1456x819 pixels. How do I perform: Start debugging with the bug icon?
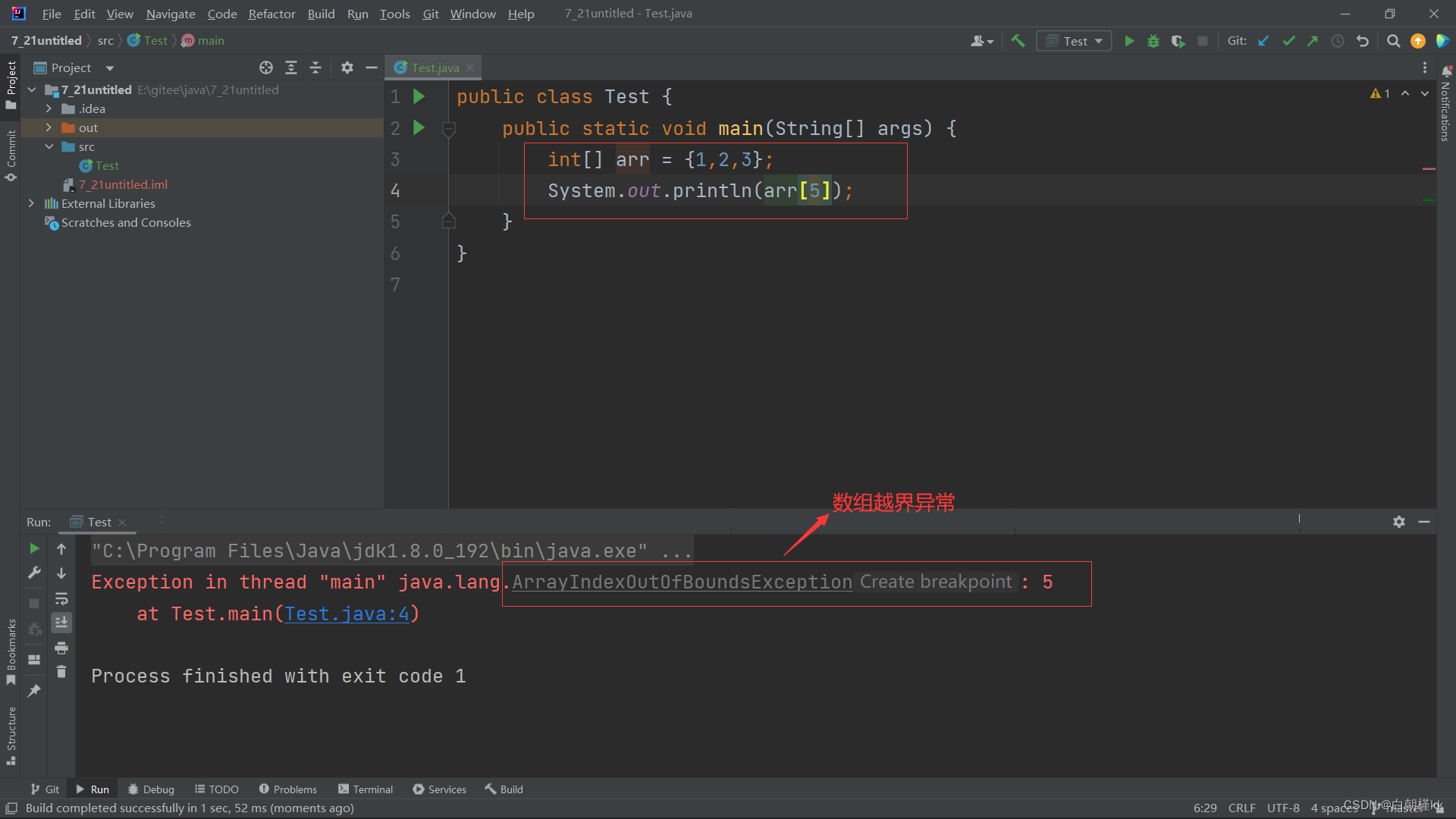coord(1153,41)
